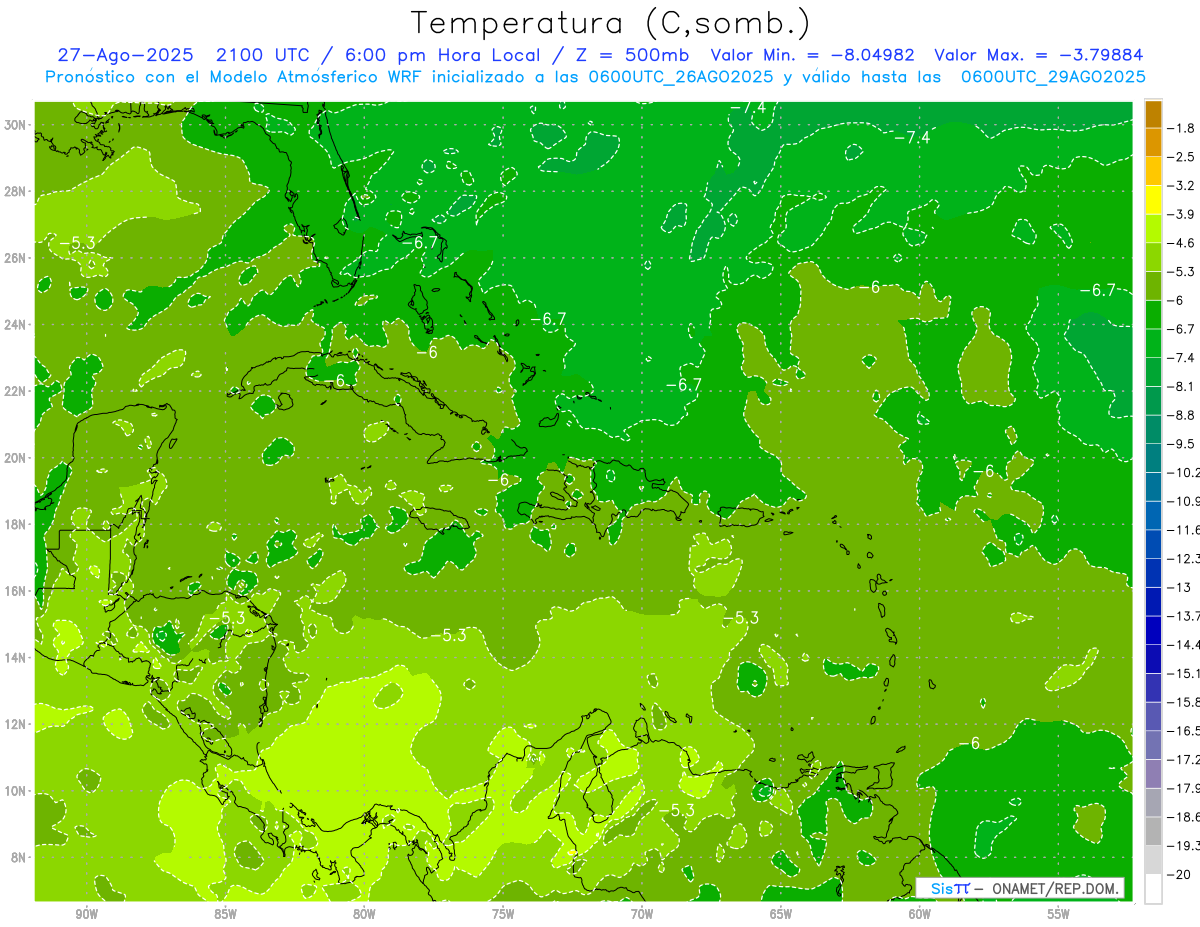Click the 'Temperatura (C,somb.)' title
This screenshot has height=927, width=1200.
click(x=611, y=23)
